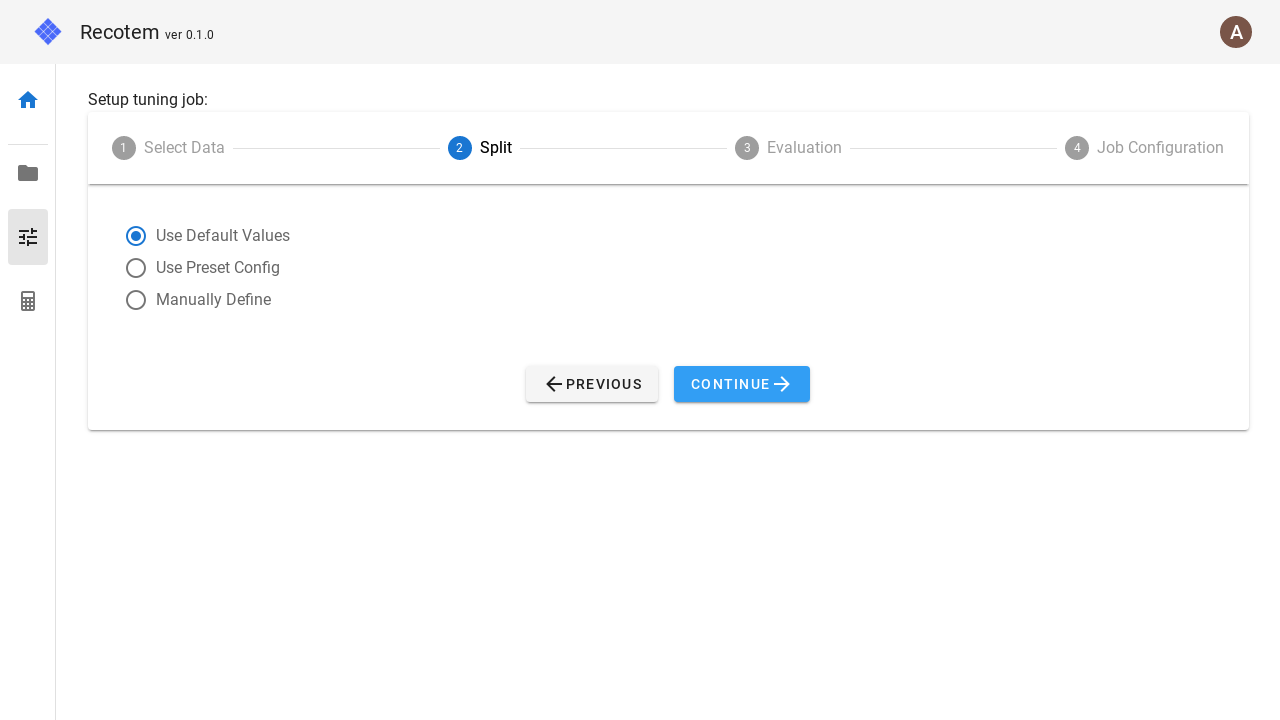The image size is (1280, 720).
Task: Click the Setup tuning job heading
Action: tap(148, 99)
